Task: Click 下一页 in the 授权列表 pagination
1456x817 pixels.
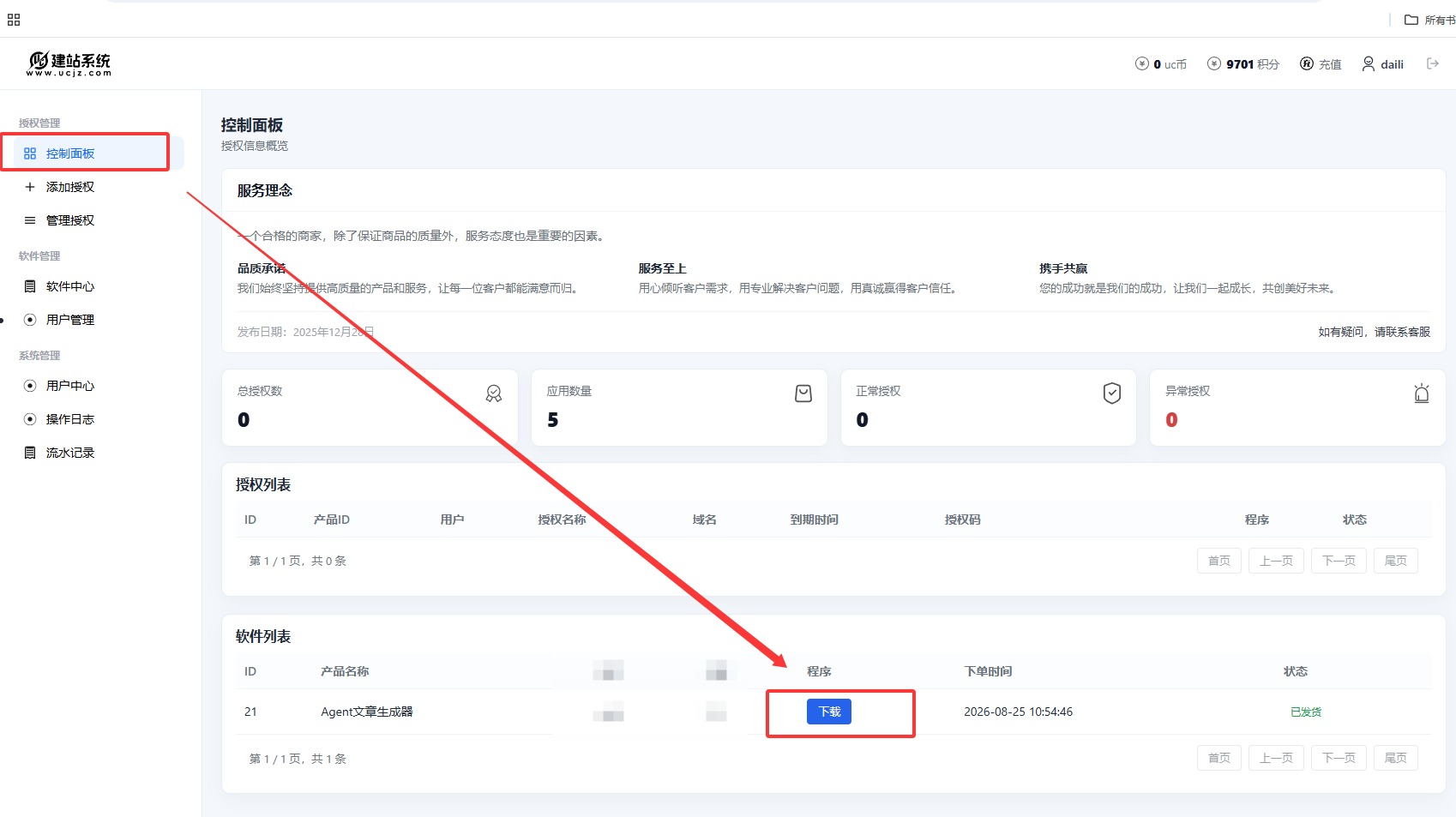Action: (x=1339, y=561)
